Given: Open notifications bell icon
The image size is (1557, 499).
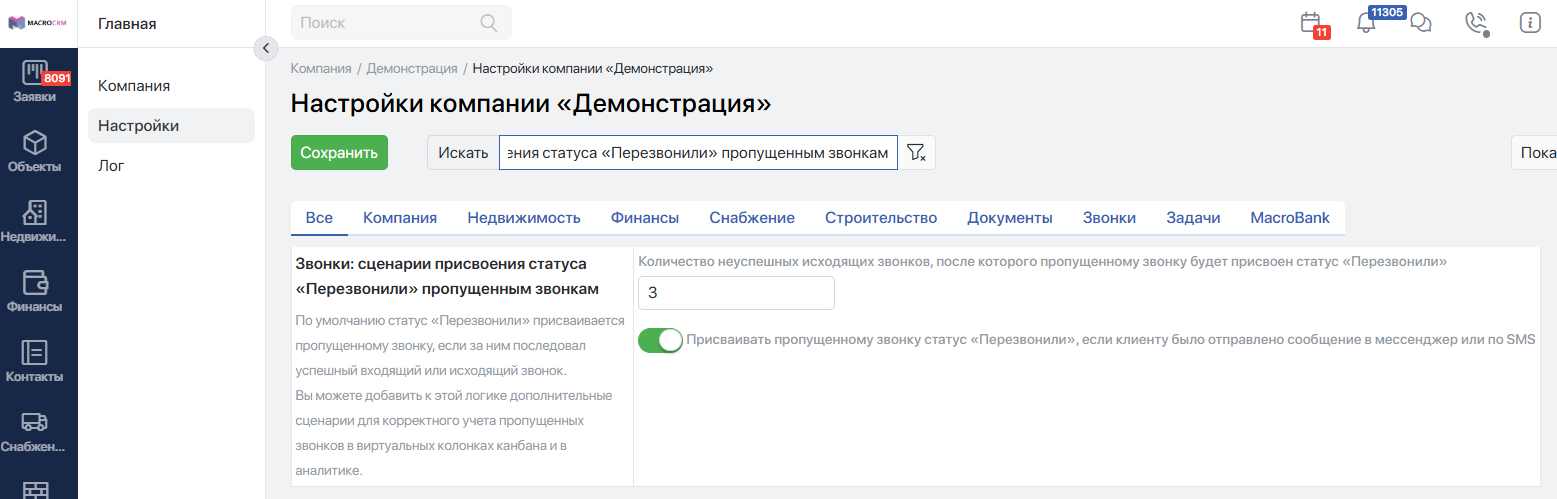Looking at the screenshot, I should tap(1366, 23).
